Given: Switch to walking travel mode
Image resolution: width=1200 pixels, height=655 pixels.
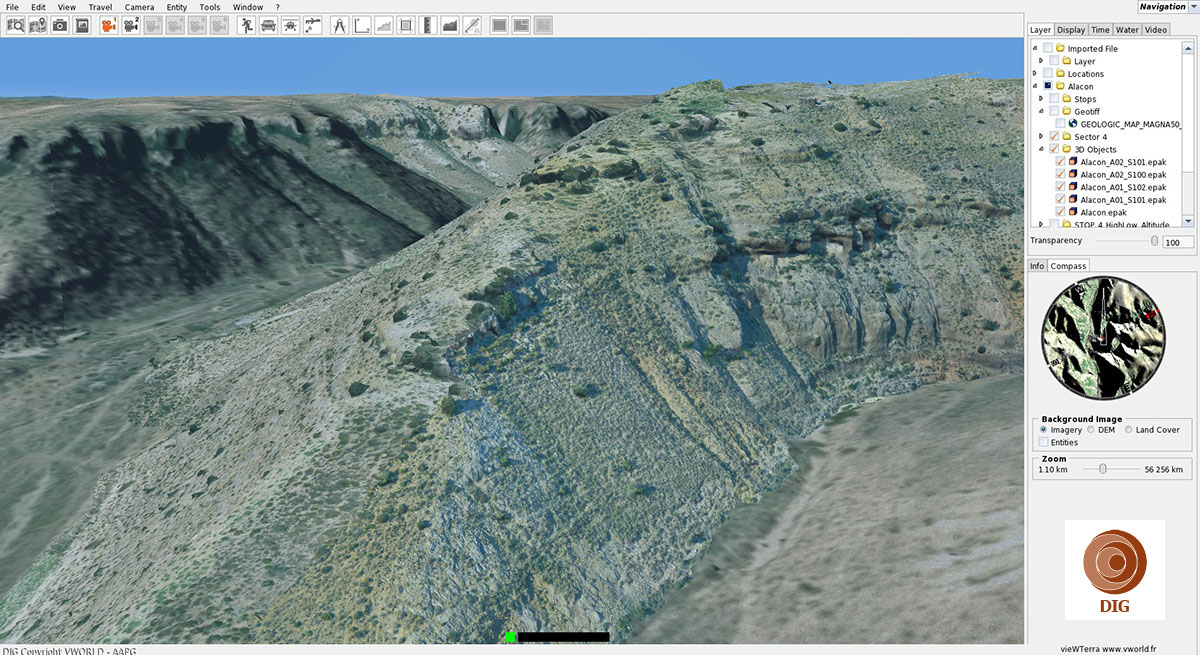Looking at the screenshot, I should (x=247, y=25).
